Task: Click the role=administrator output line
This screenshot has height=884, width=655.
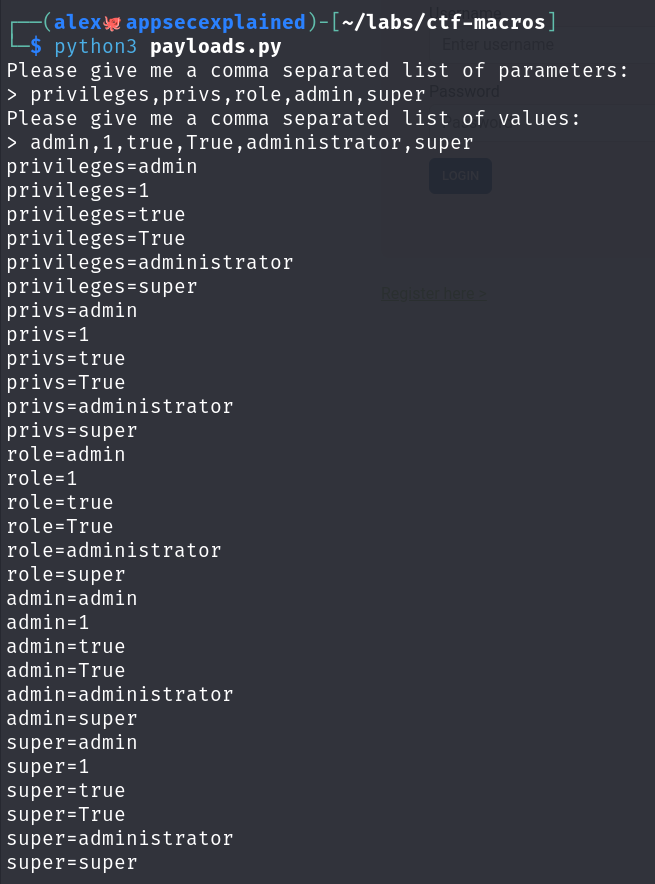Action: [x=114, y=551]
